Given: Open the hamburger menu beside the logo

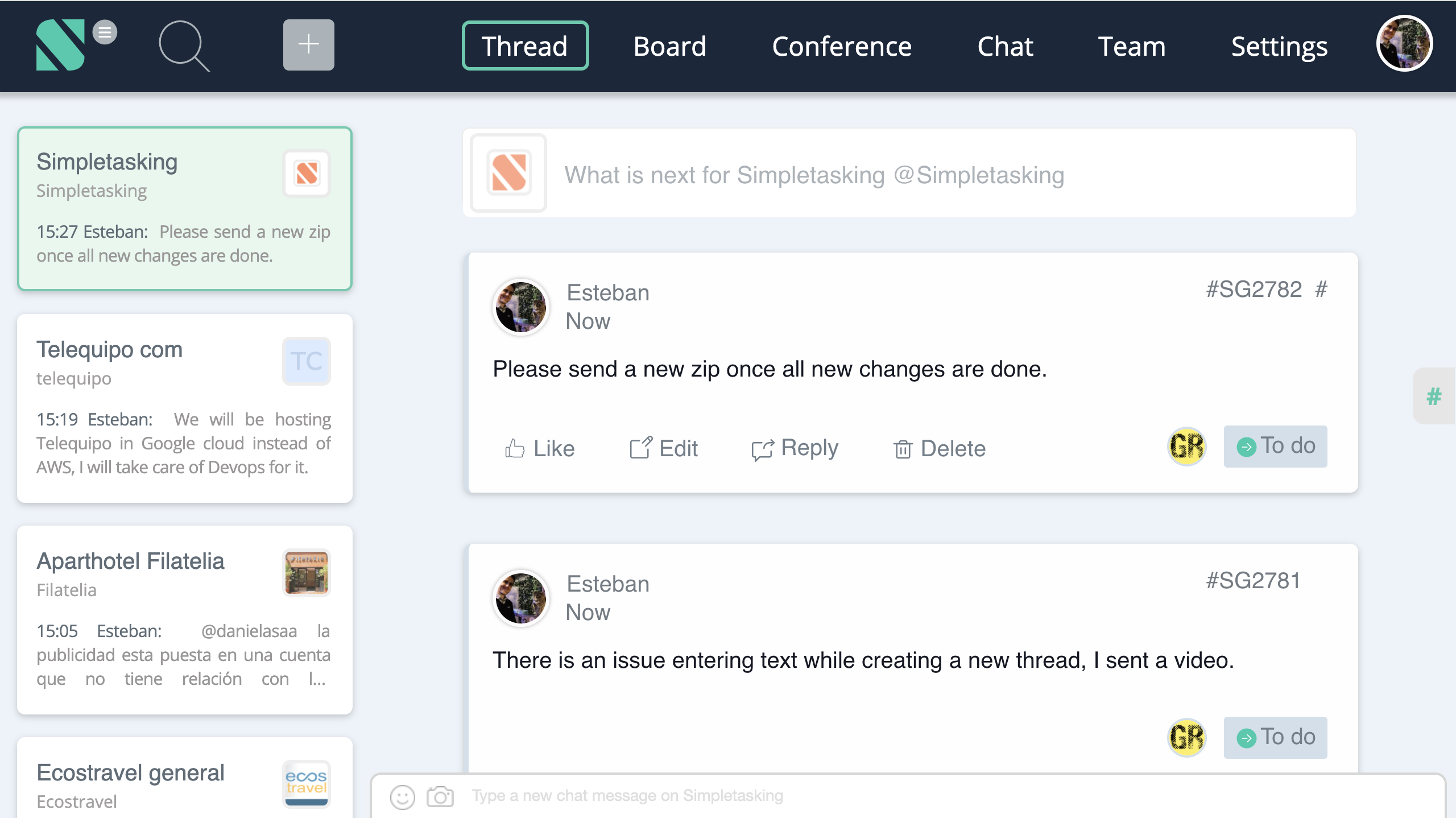Looking at the screenshot, I should coord(105,32).
